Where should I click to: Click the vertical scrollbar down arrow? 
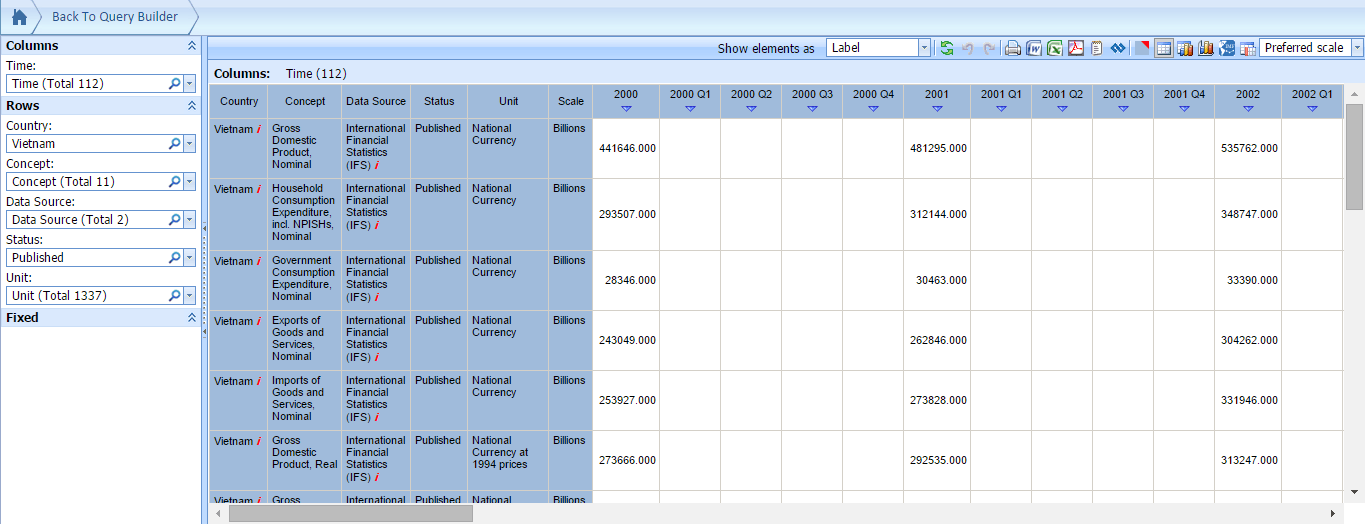(1355, 492)
